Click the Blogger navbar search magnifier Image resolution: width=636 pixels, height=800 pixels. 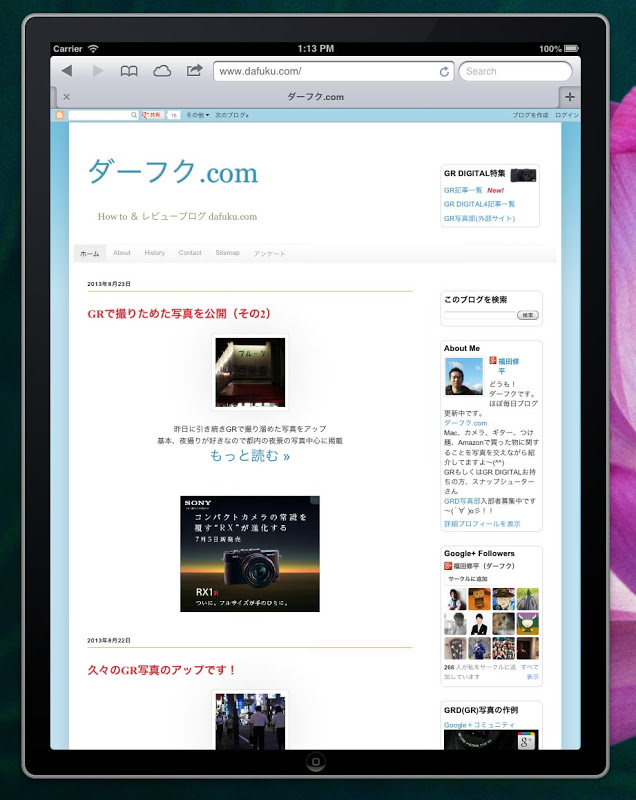point(134,115)
